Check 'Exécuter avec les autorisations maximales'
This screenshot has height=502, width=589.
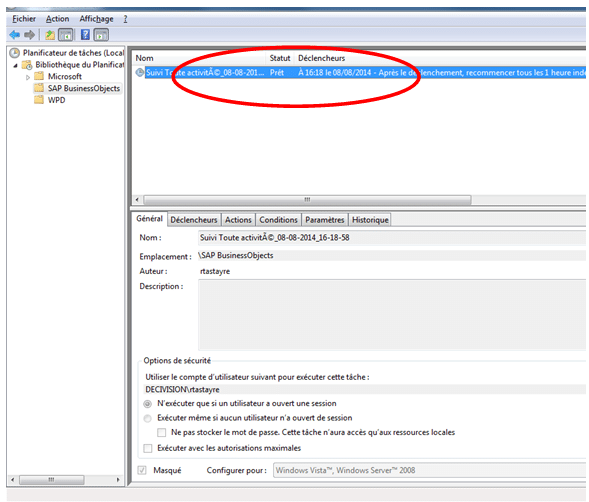pyautogui.click(x=148, y=448)
